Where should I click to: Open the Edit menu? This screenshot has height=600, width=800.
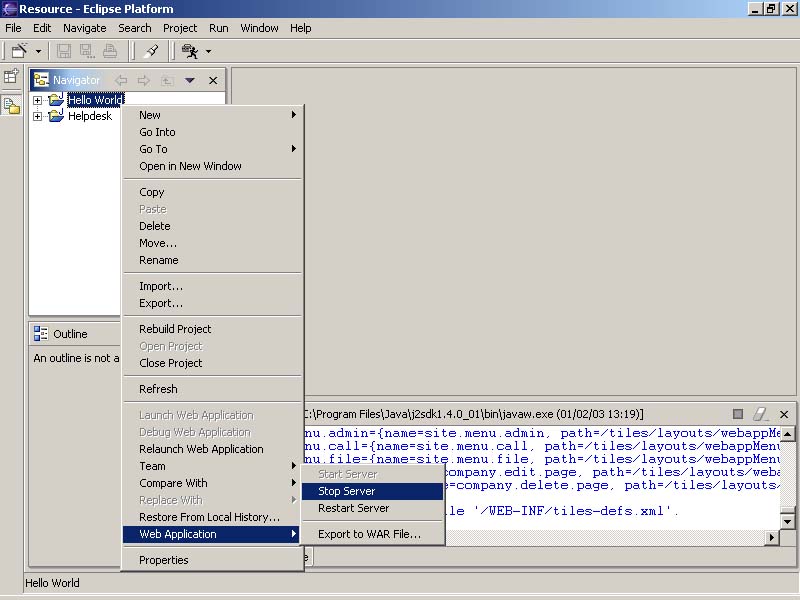42,28
